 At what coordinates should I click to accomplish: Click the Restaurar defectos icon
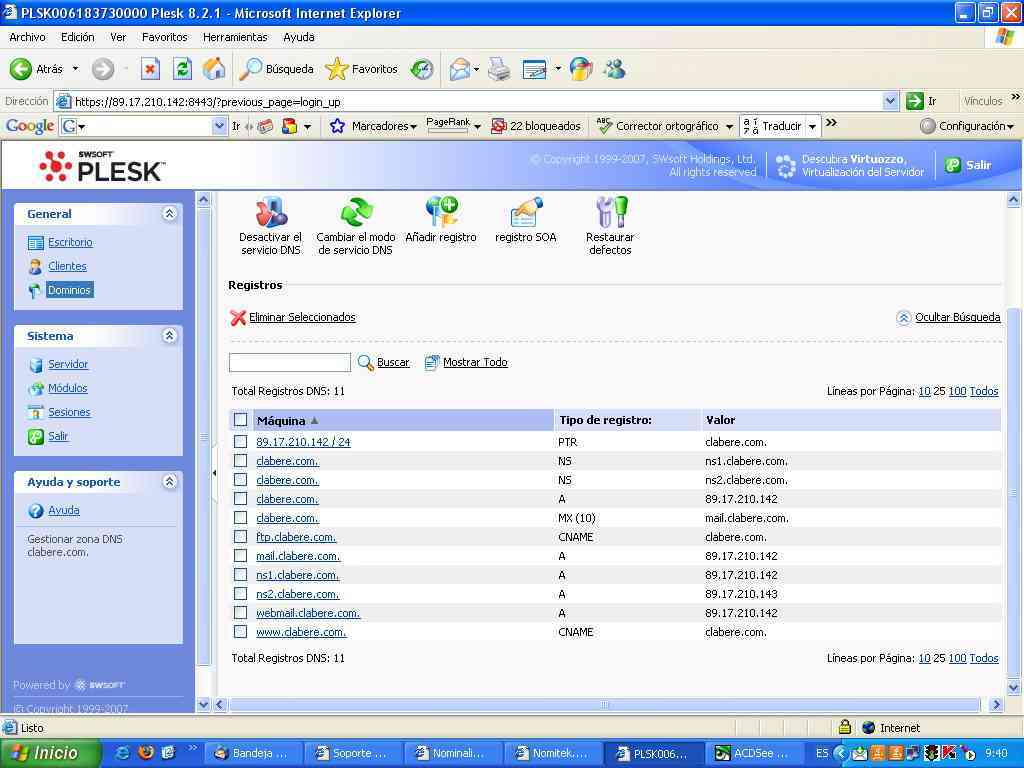pos(611,212)
